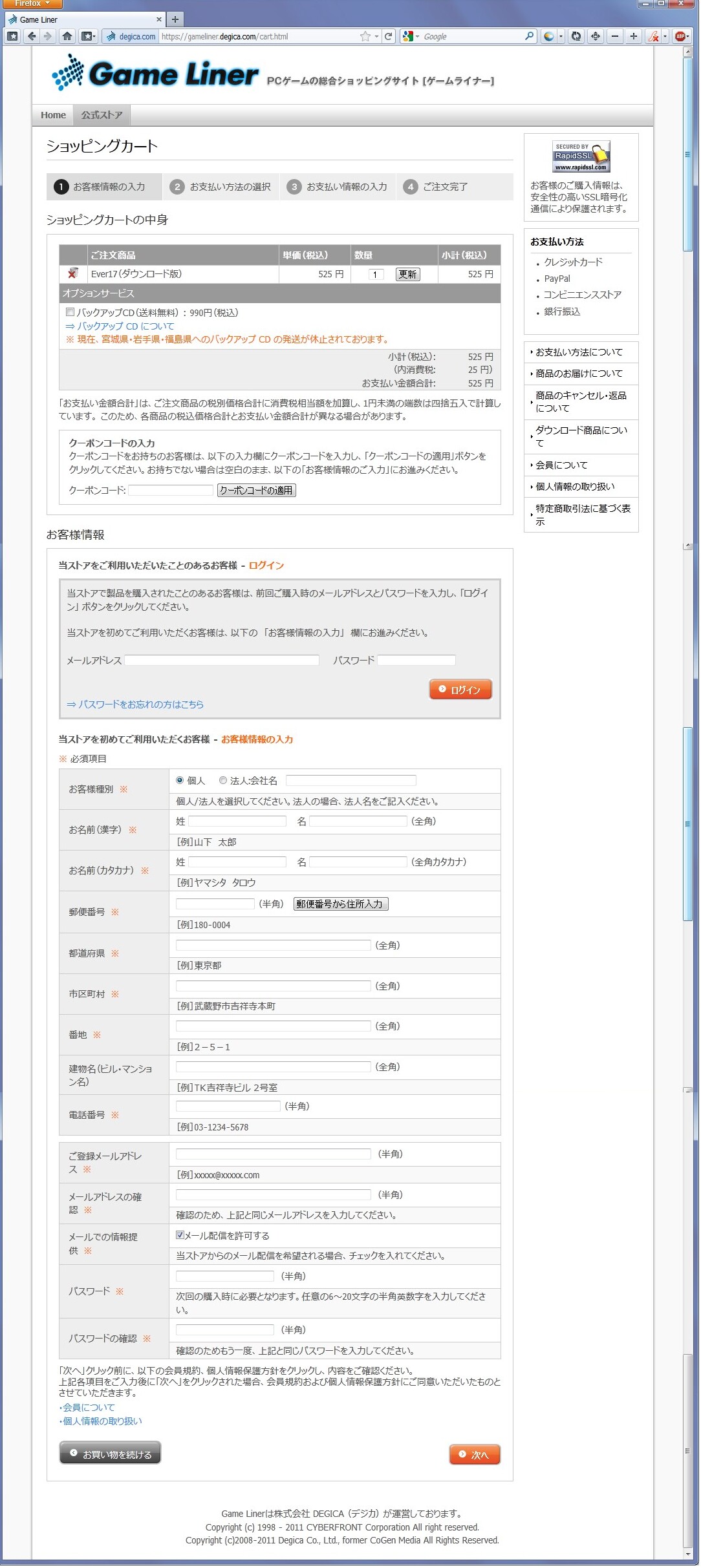
Task: Click the 更新 update button
Action: click(x=407, y=274)
